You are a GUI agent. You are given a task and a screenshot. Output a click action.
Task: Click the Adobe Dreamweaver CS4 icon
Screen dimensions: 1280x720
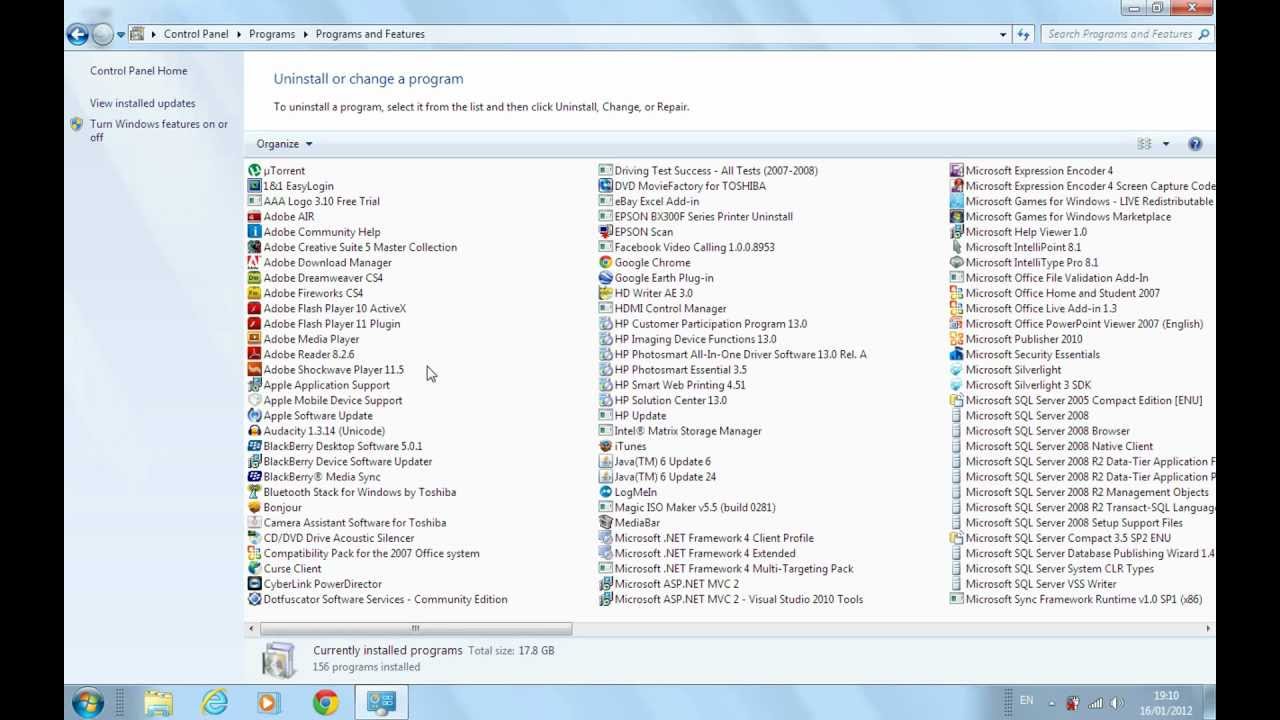(255, 278)
